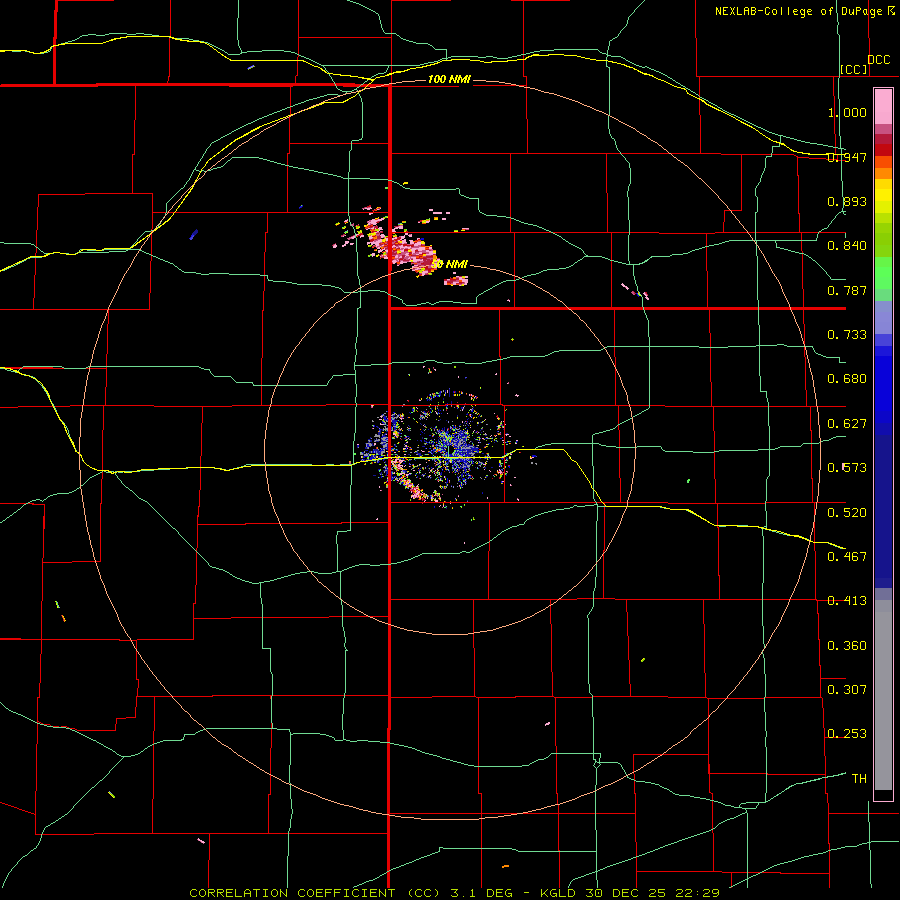Pick the light pink color bar segment
The width and height of the screenshot is (900, 900).
pos(883,107)
